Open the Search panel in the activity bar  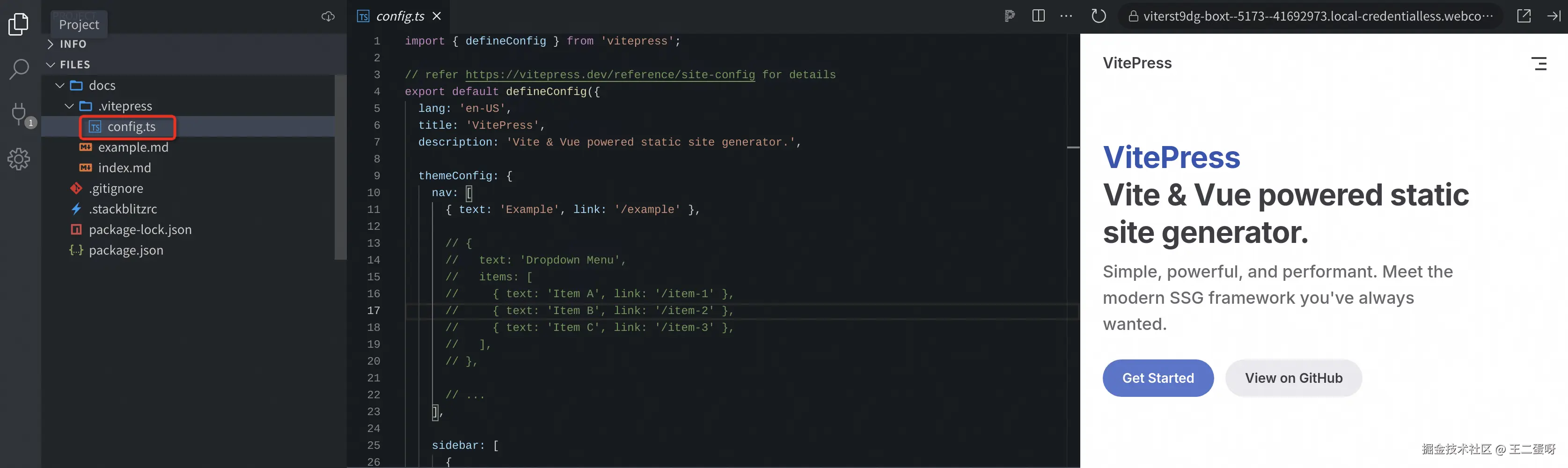[x=19, y=69]
